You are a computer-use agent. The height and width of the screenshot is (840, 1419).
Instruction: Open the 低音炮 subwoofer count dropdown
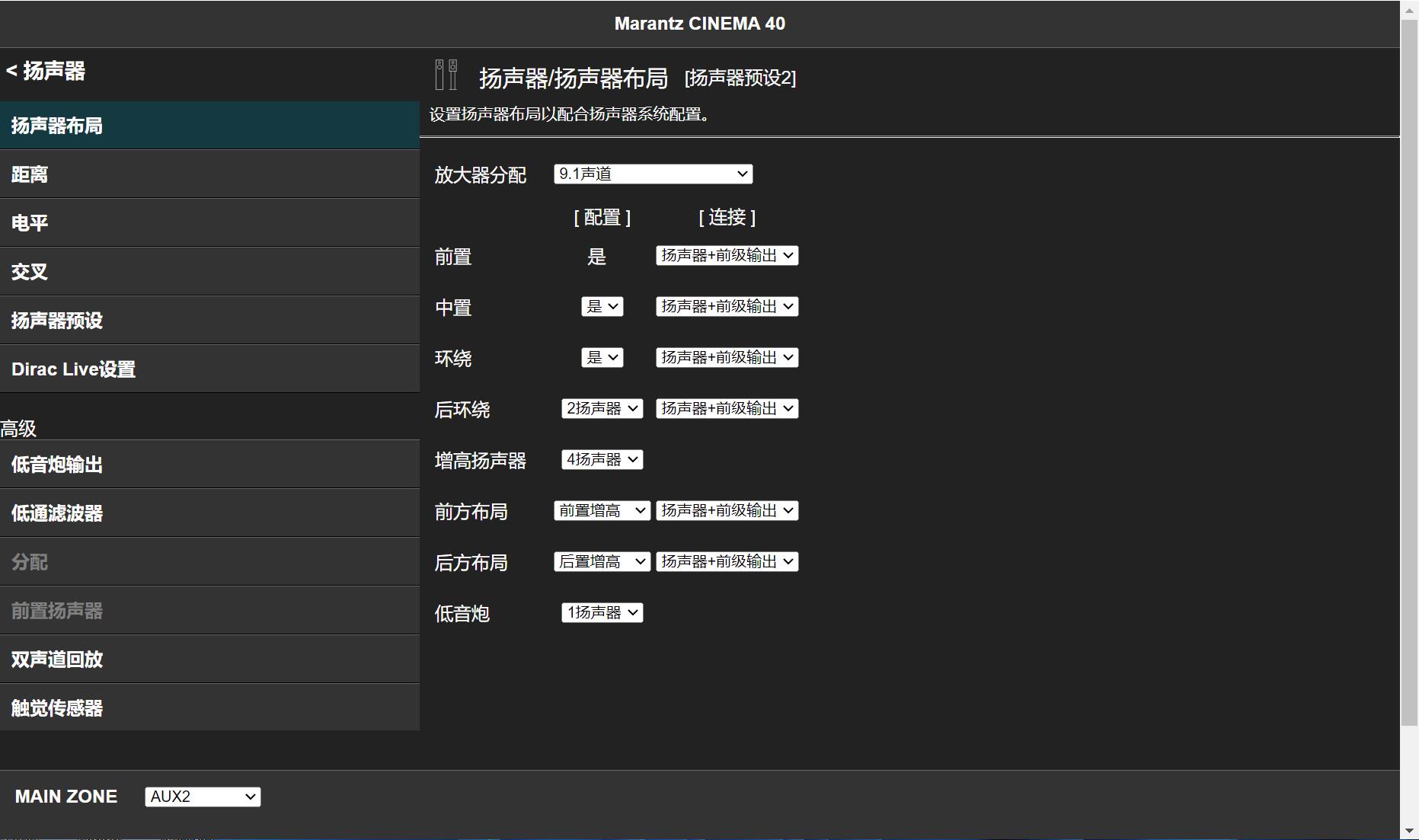(x=601, y=612)
